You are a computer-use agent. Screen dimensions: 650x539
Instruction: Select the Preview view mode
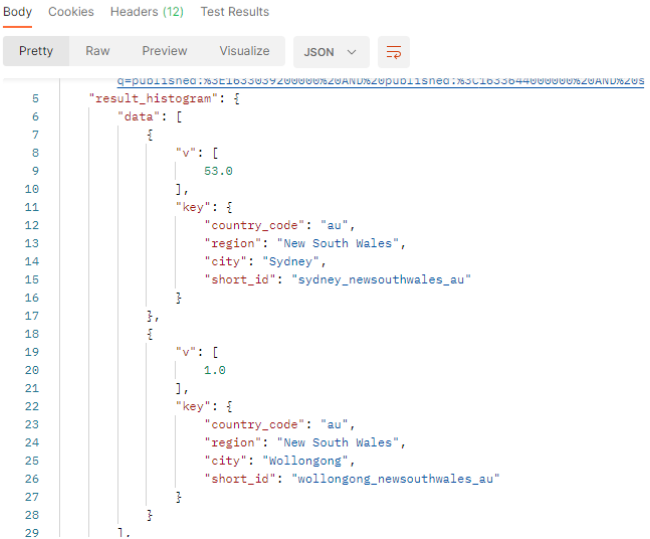click(165, 51)
